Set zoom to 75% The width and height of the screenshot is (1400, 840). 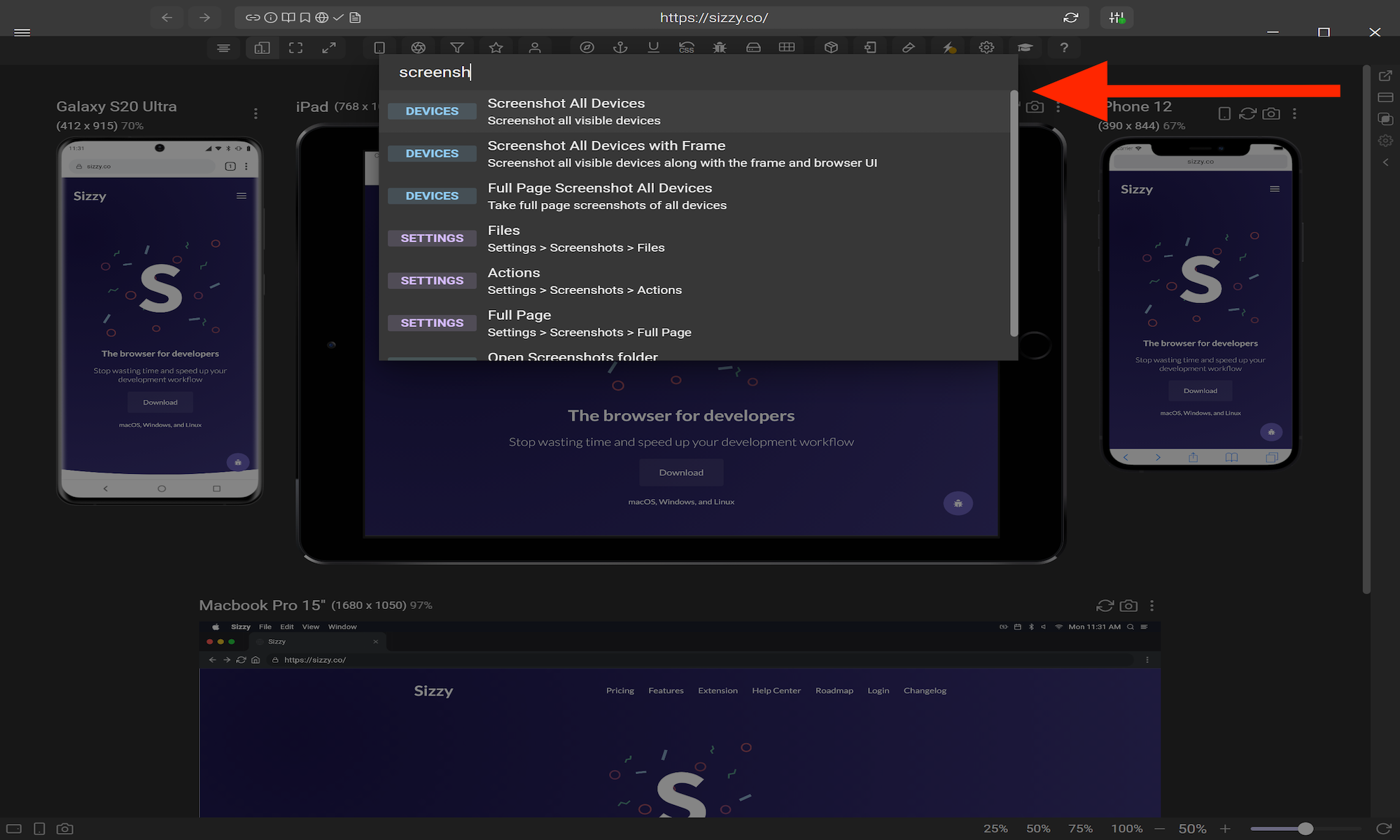[x=1080, y=829]
